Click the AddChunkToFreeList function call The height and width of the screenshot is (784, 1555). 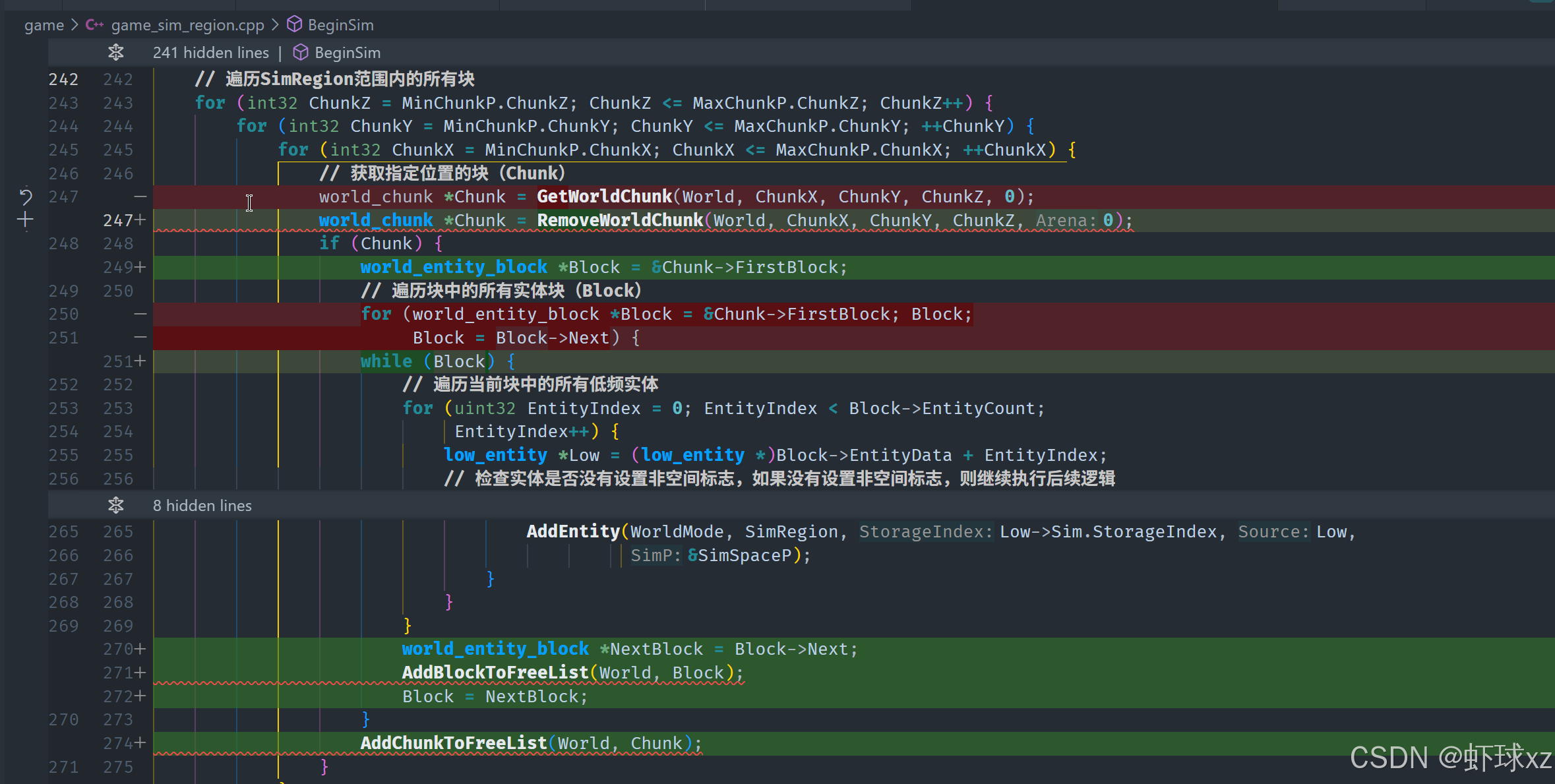coord(454,743)
